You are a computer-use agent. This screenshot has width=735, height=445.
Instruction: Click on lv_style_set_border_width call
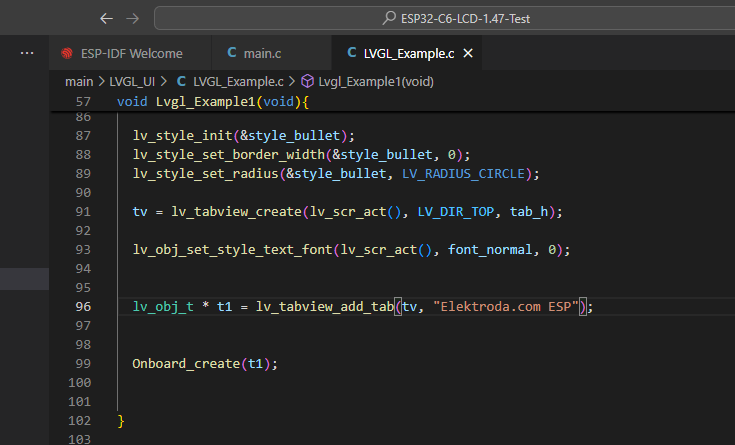301,155
